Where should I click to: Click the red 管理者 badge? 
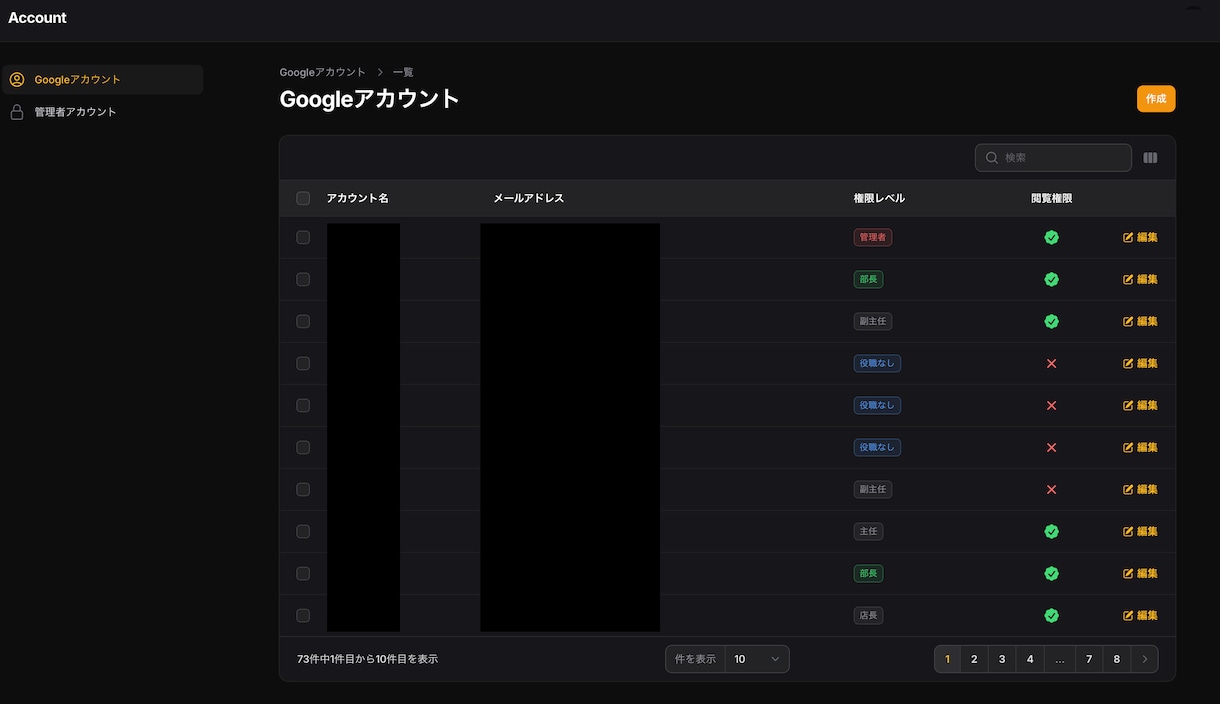click(x=873, y=237)
